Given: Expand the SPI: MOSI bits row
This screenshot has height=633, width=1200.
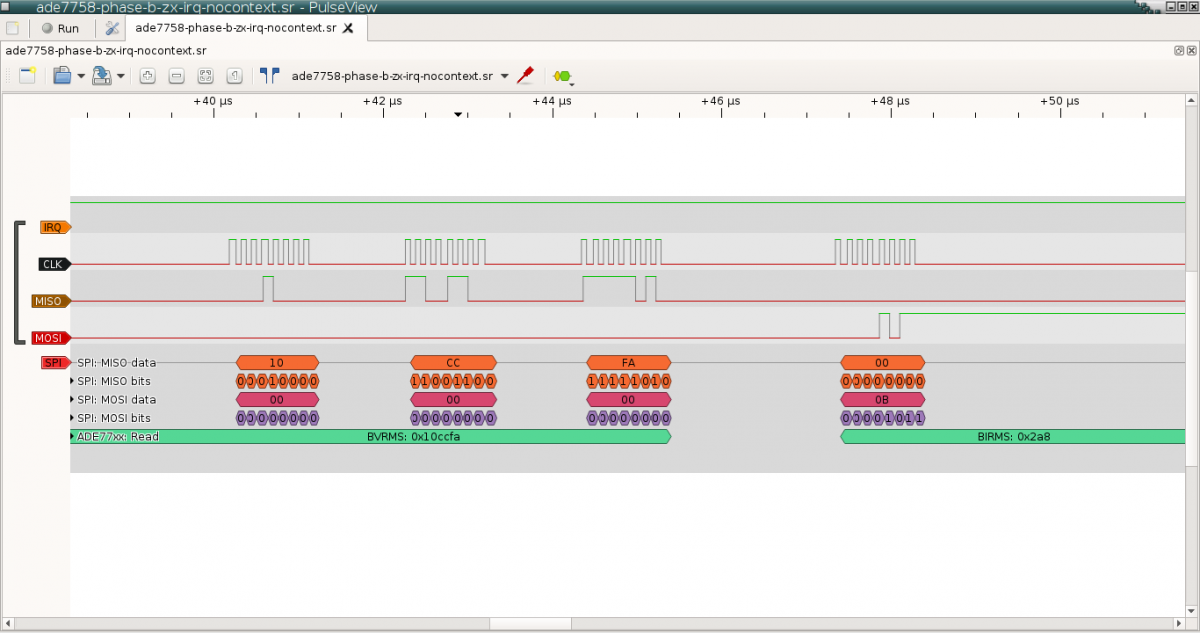Looking at the screenshot, I should click(72, 418).
